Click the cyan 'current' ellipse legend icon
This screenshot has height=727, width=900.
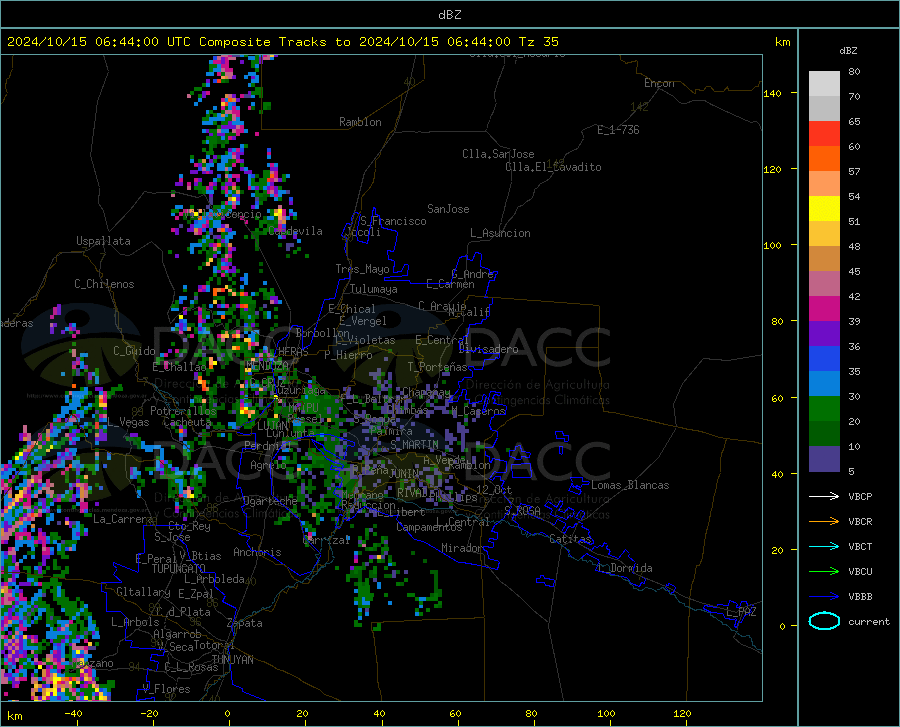coord(824,621)
